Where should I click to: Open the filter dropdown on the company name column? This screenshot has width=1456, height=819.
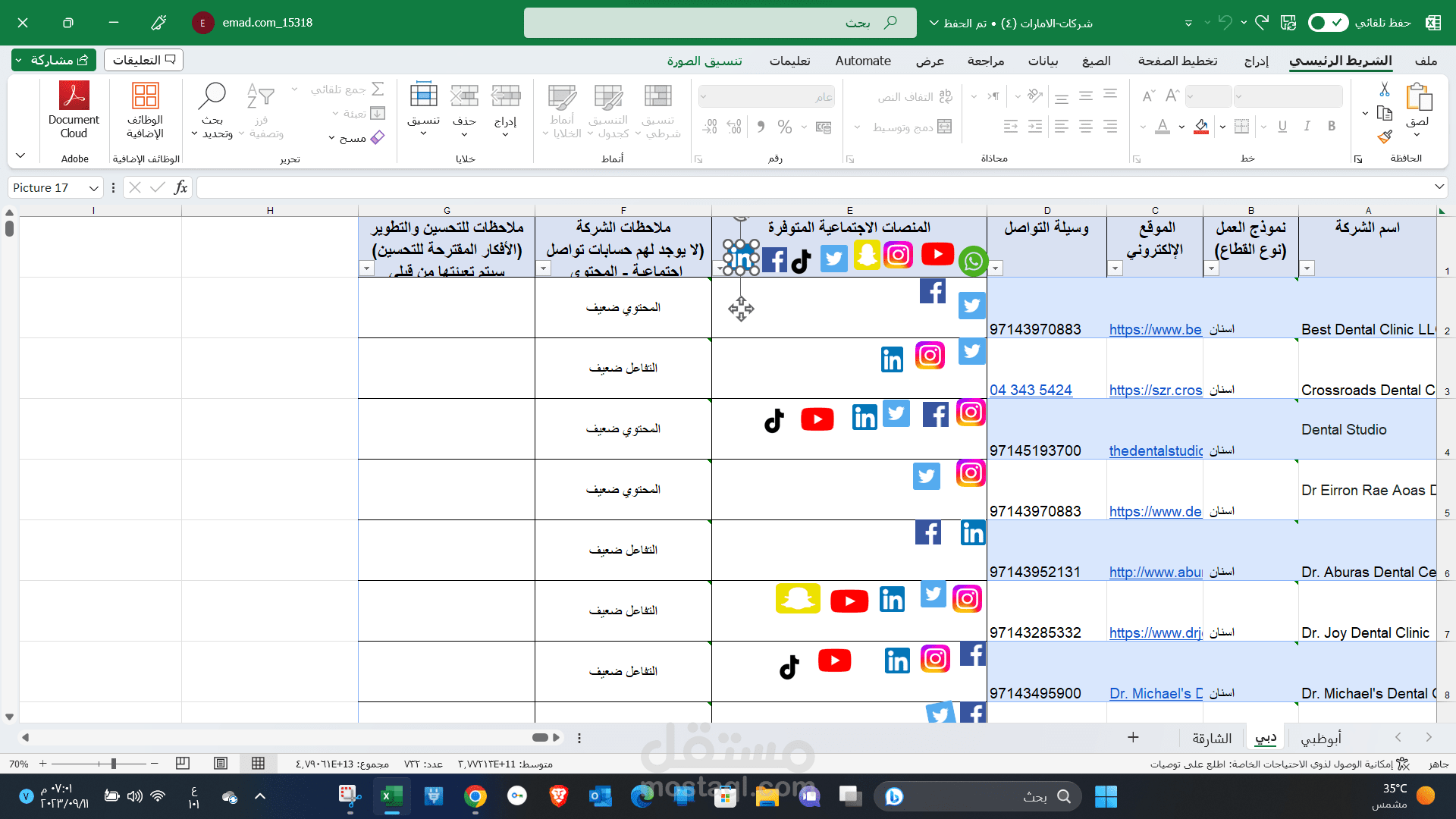(x=1307, y=268)
